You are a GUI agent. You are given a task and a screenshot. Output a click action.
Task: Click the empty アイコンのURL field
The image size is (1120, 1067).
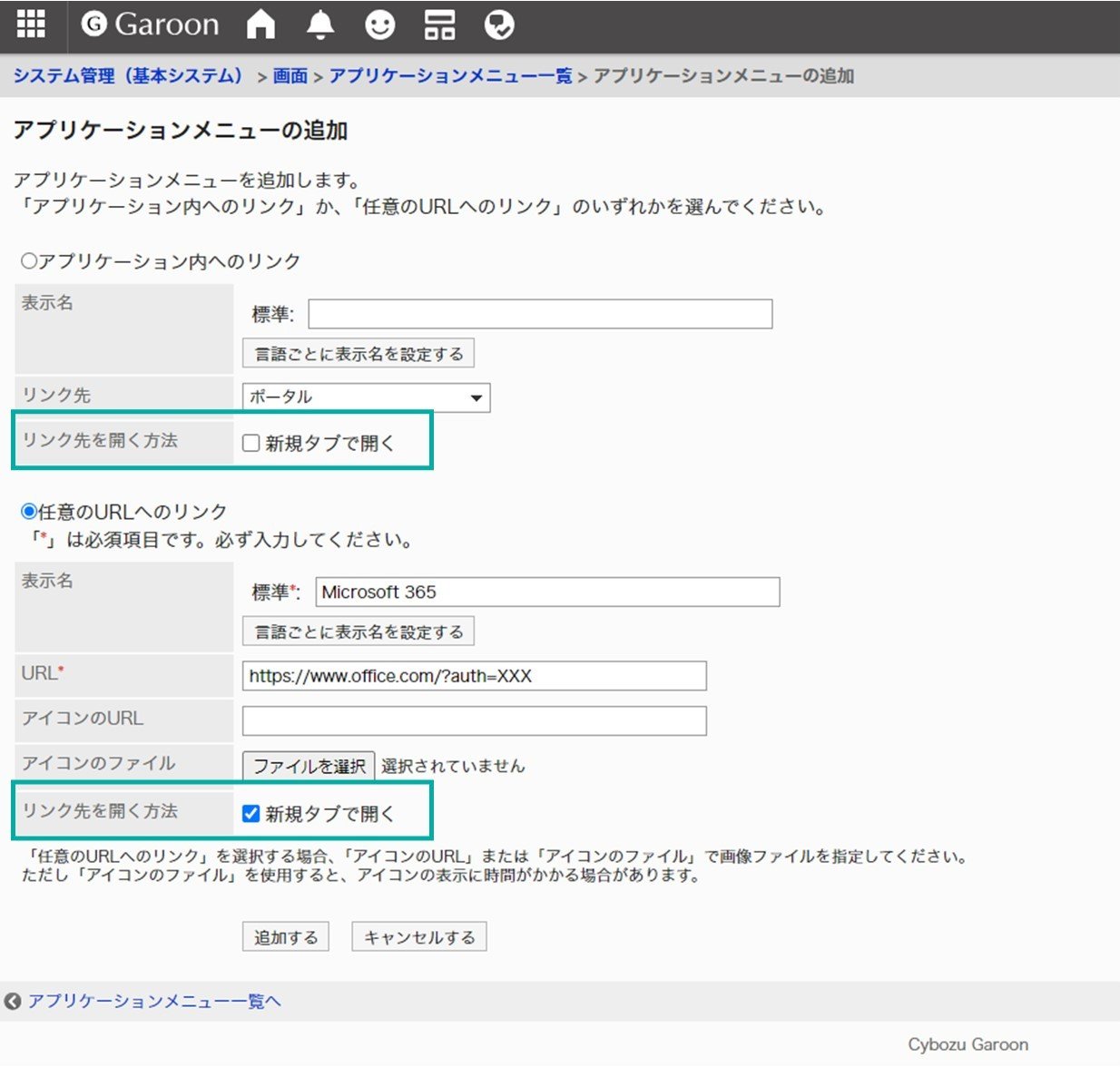pos(475,720)
